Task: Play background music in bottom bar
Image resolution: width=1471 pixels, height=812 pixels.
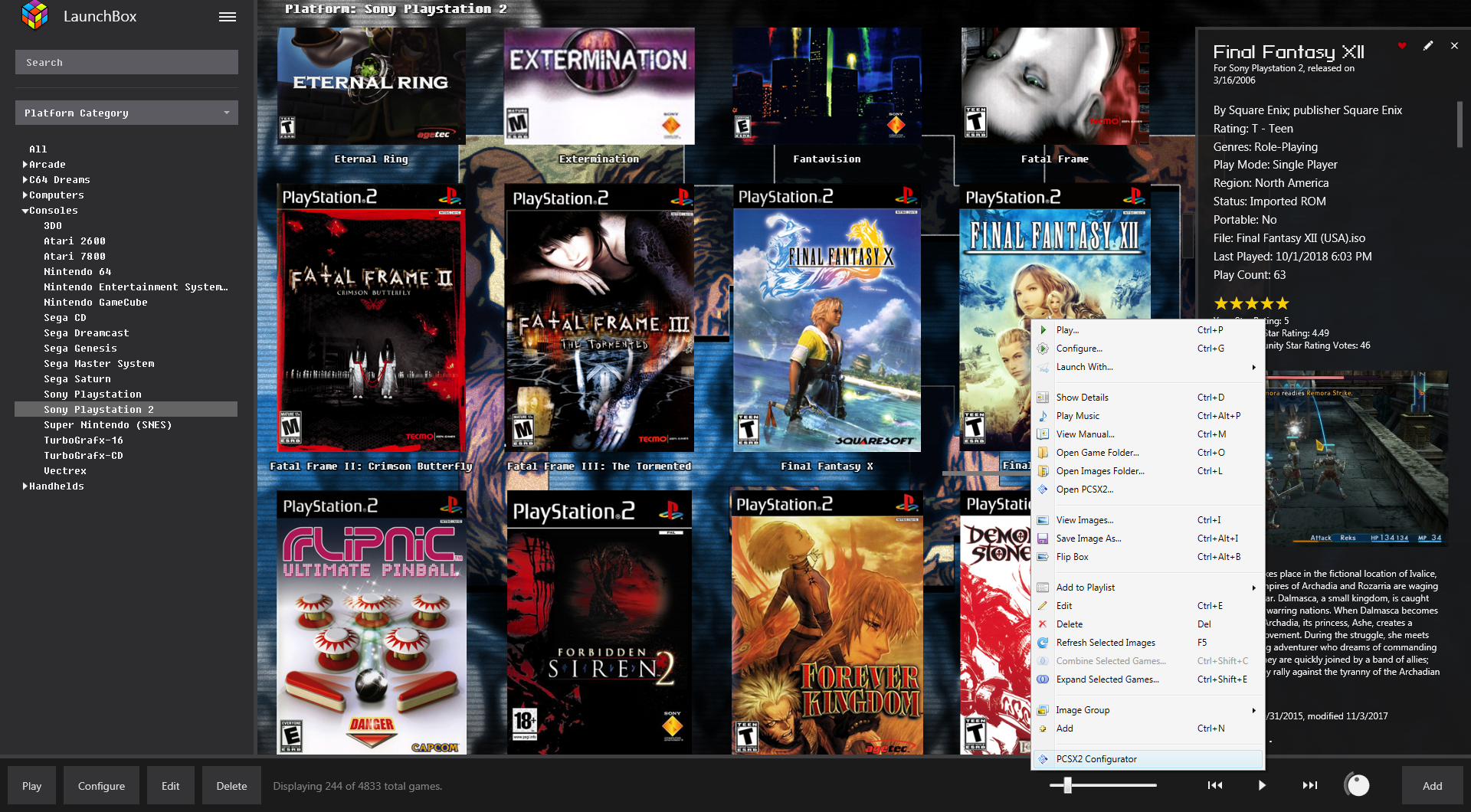Action: click(x=1262, y=785)
